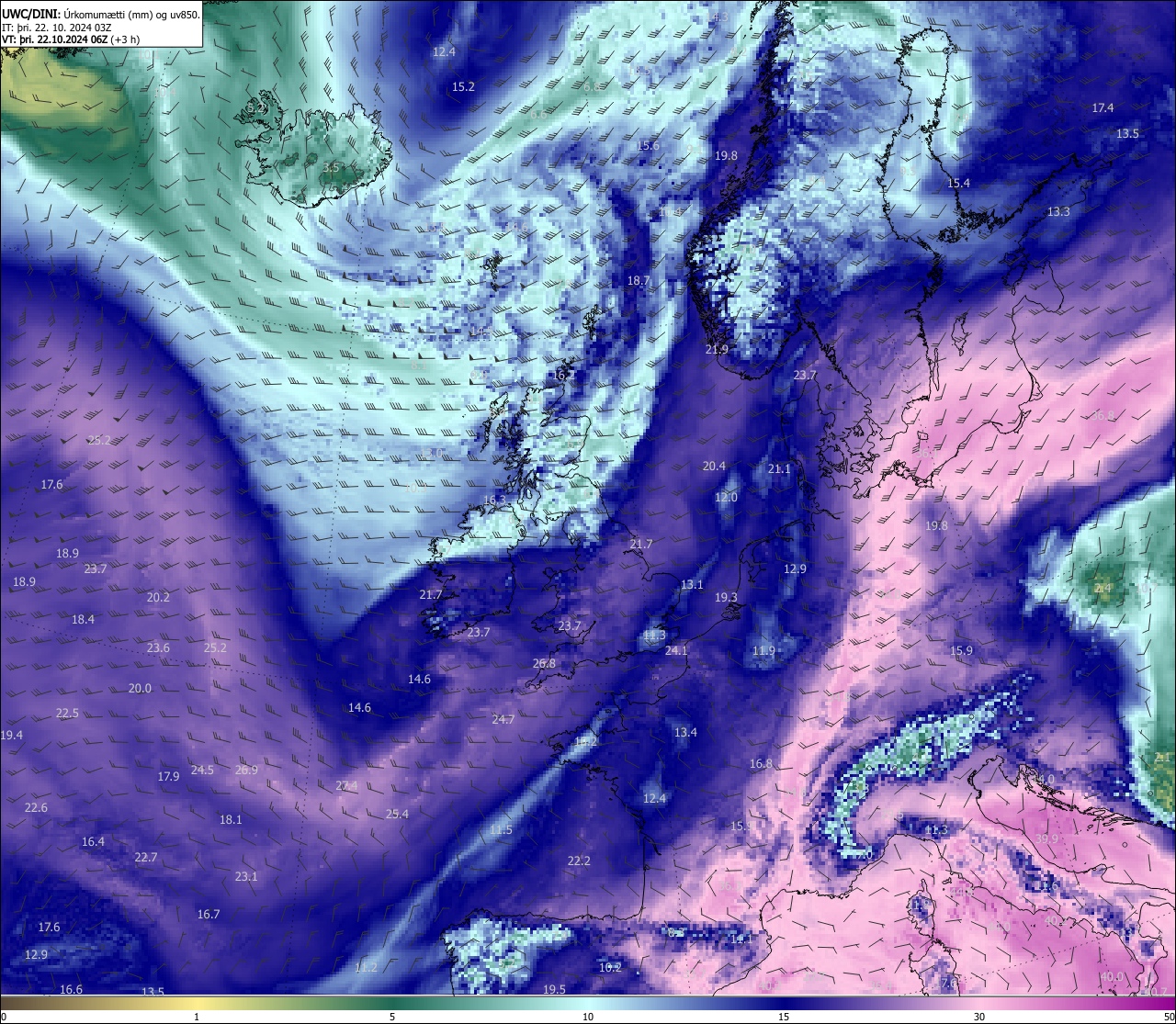Click the 21.9 value off southern Norway
1176x1024 pixels.
[x=717, y=350]
